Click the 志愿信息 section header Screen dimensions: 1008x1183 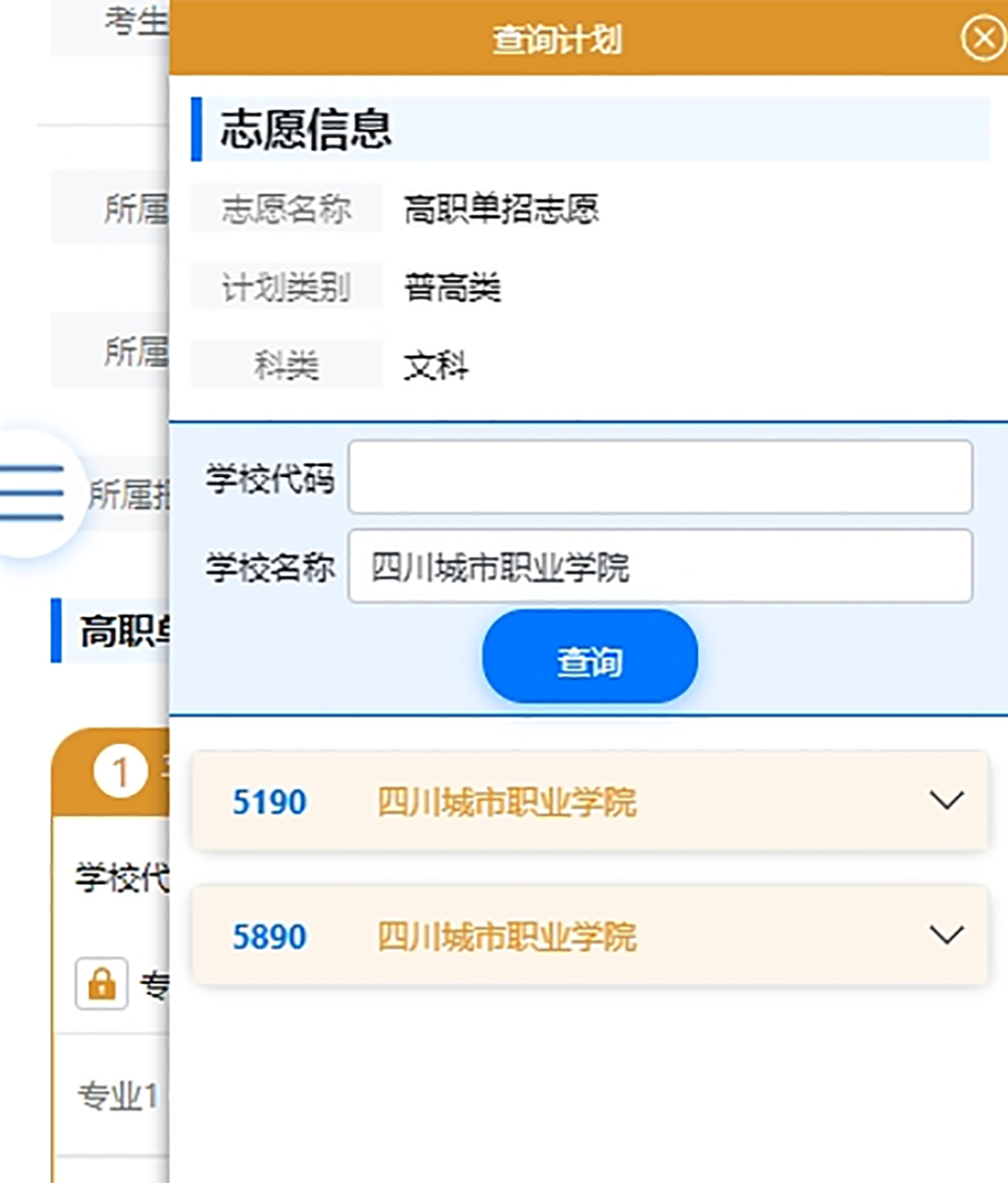pyautogui.click(x=306, y=129)
